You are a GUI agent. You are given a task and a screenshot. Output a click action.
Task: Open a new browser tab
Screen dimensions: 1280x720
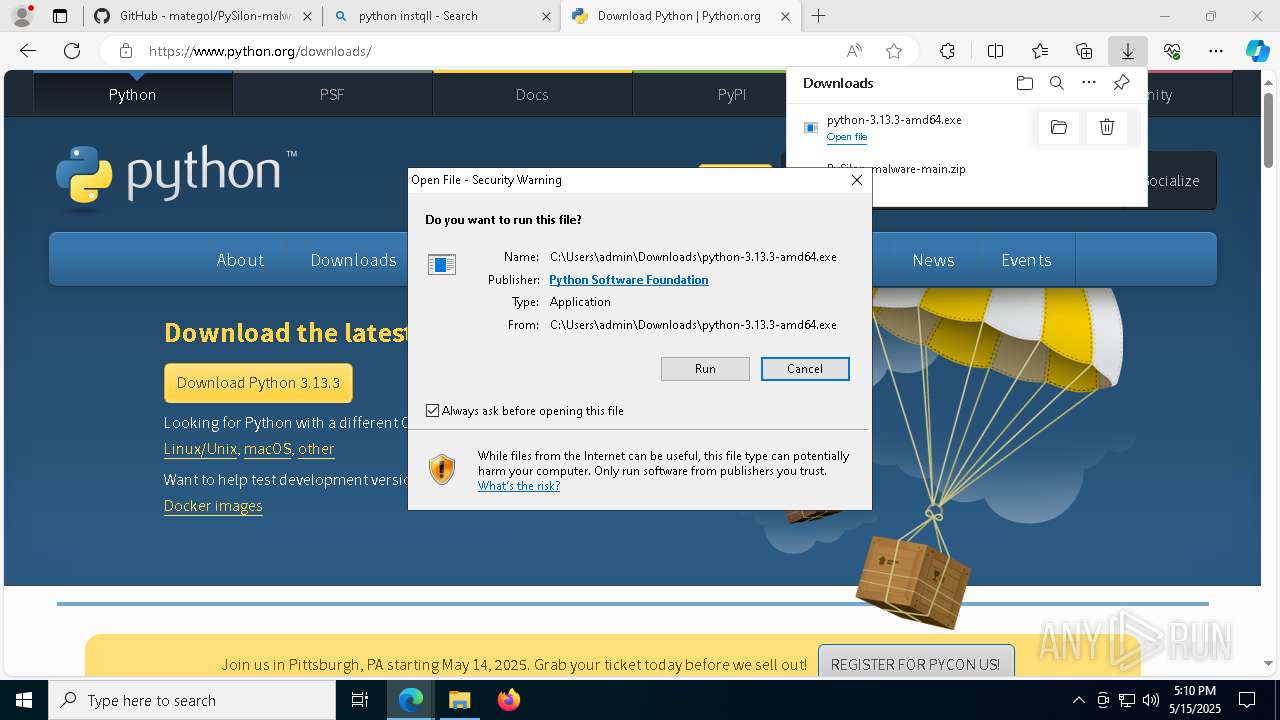[x=818, y=16]
